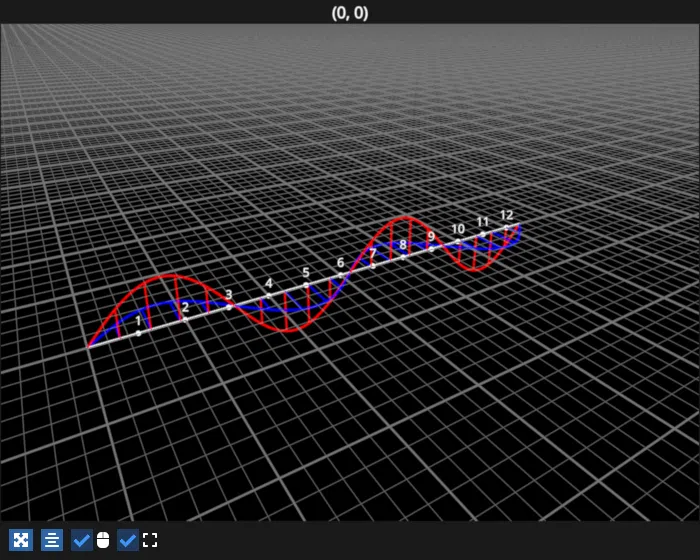This screenshot has width=700, height=560.
Task: Select the axis label 10
Action: pos(458,229)
